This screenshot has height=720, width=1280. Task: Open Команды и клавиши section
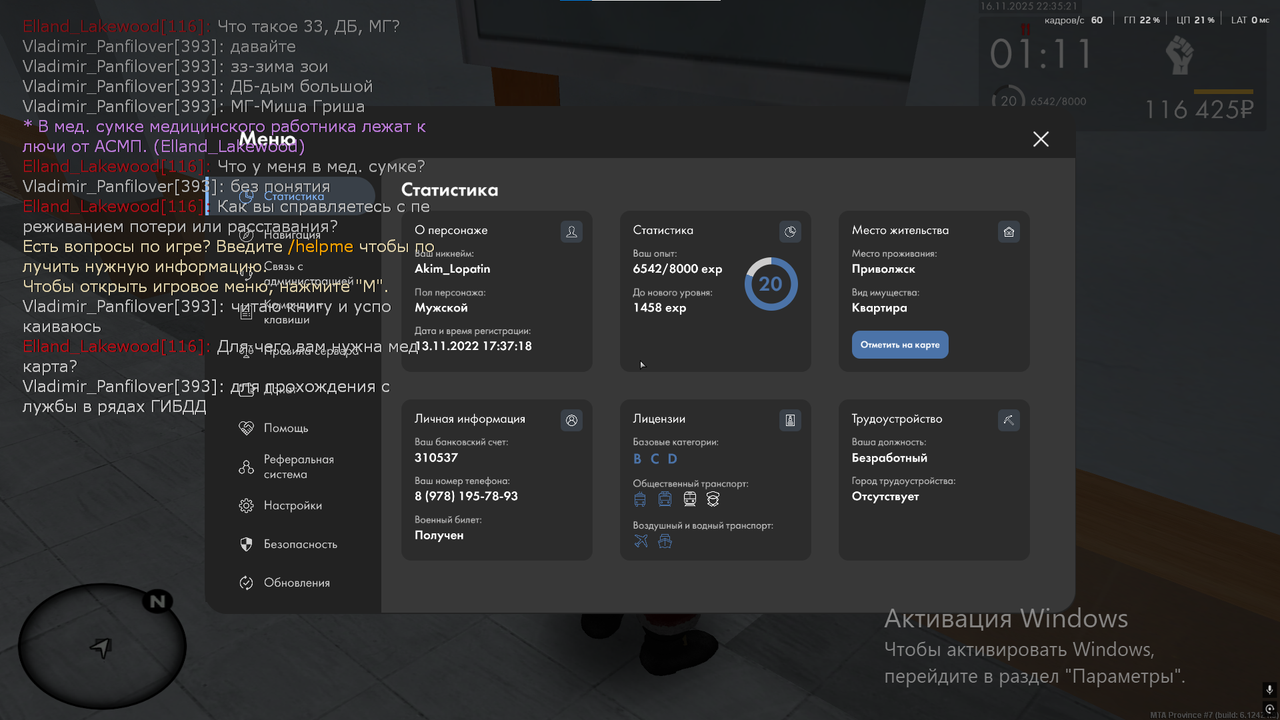point(293,313)
